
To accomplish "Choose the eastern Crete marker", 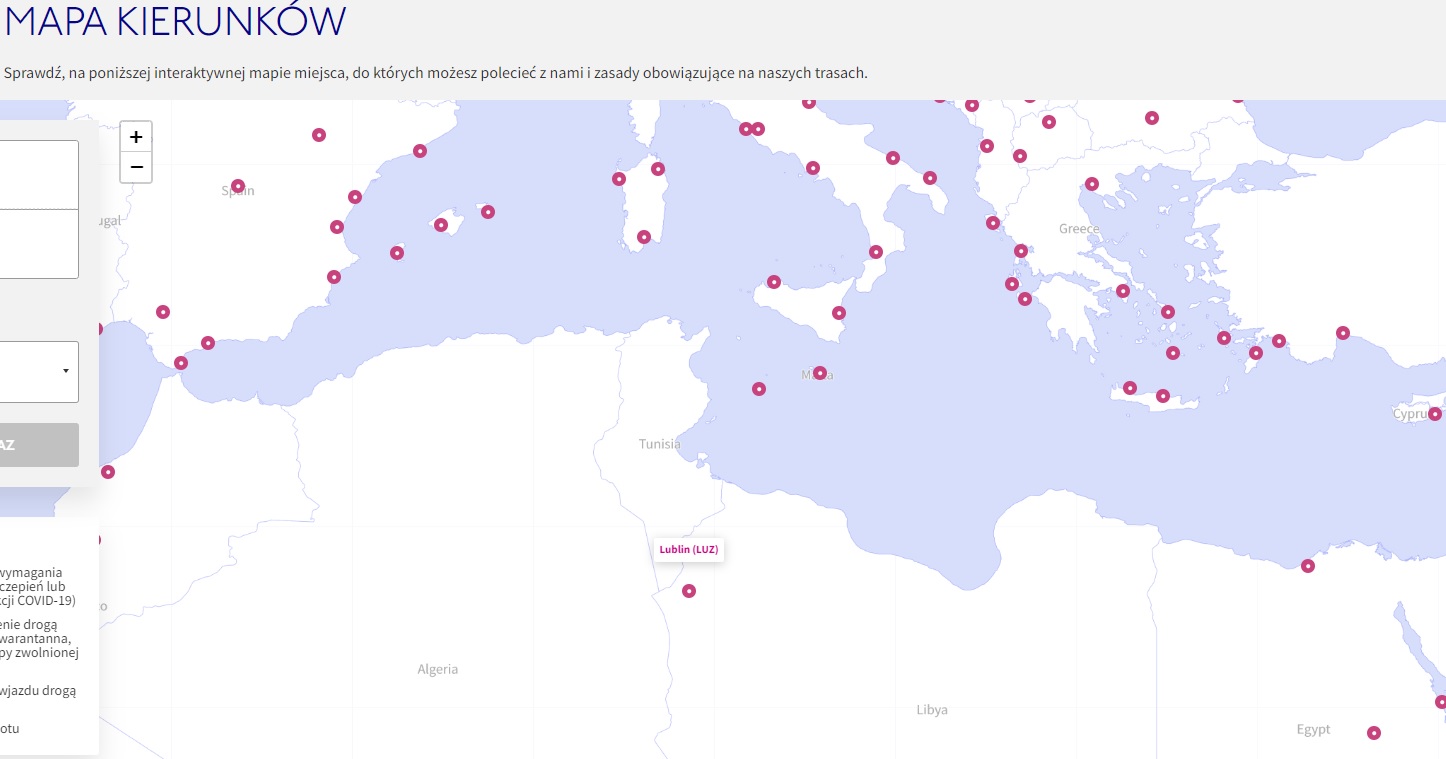I will pyautogui.click(x=1163, y=396).
